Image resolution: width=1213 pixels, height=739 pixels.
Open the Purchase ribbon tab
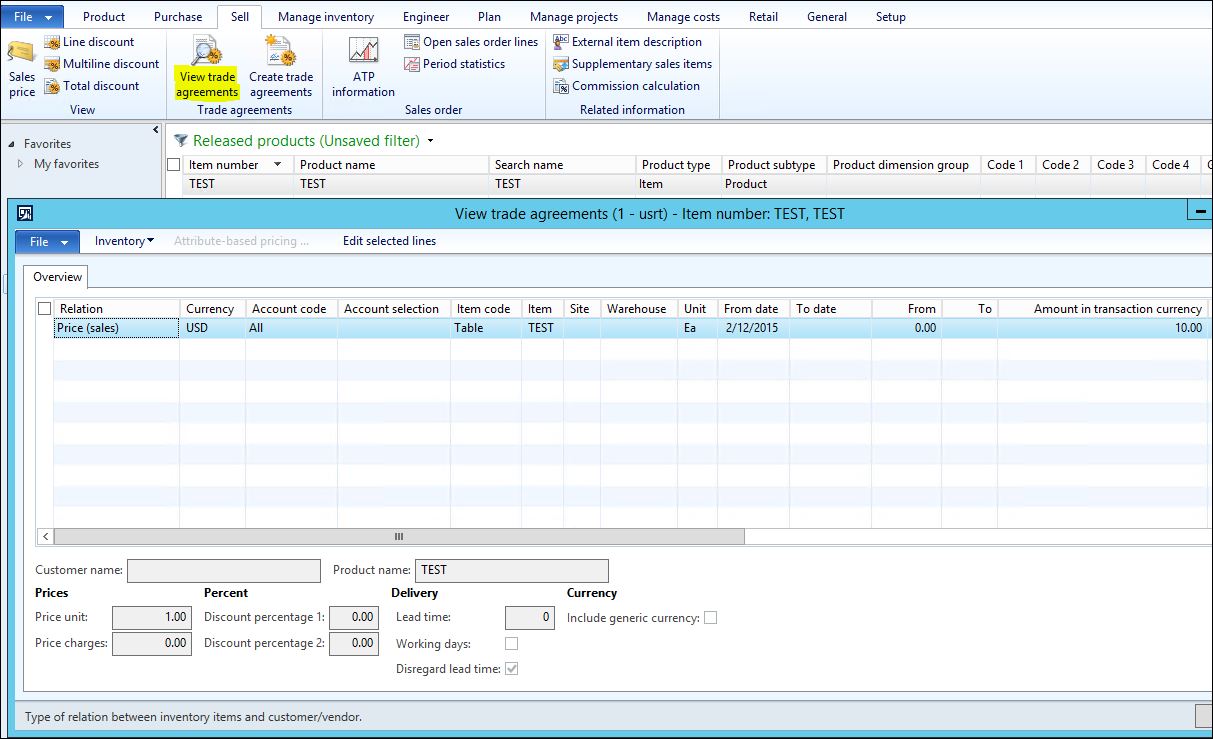pos(178,17)
